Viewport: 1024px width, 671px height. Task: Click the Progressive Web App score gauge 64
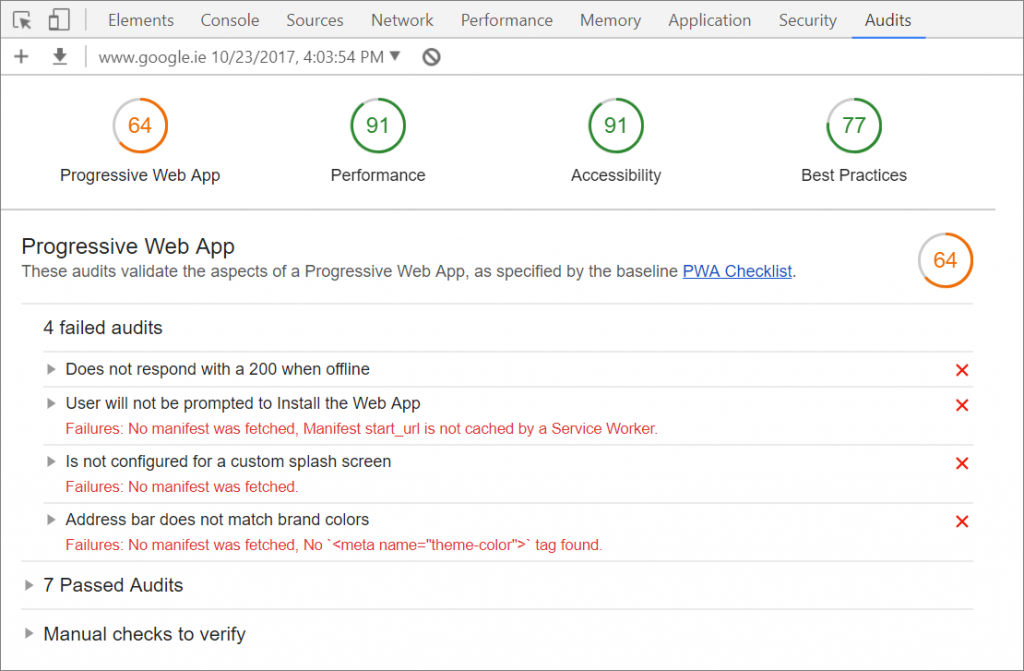(140, 125)
